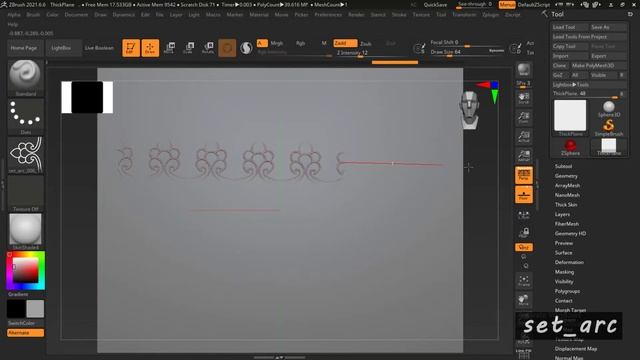This screenshot has width=640, height=360.
Task: Toggle Floor grid button
Action: (x=524, y=195)
